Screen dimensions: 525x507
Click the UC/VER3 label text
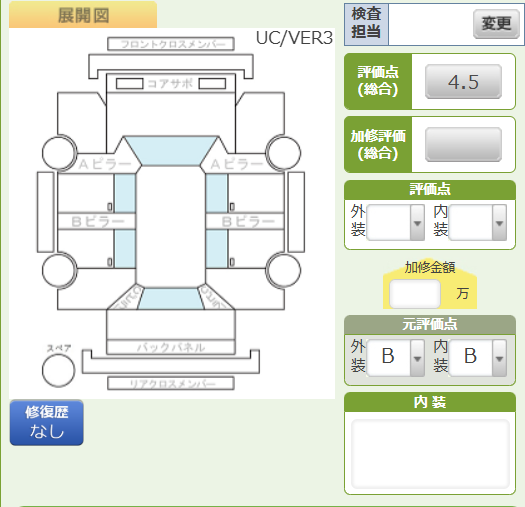pos(294,38)
